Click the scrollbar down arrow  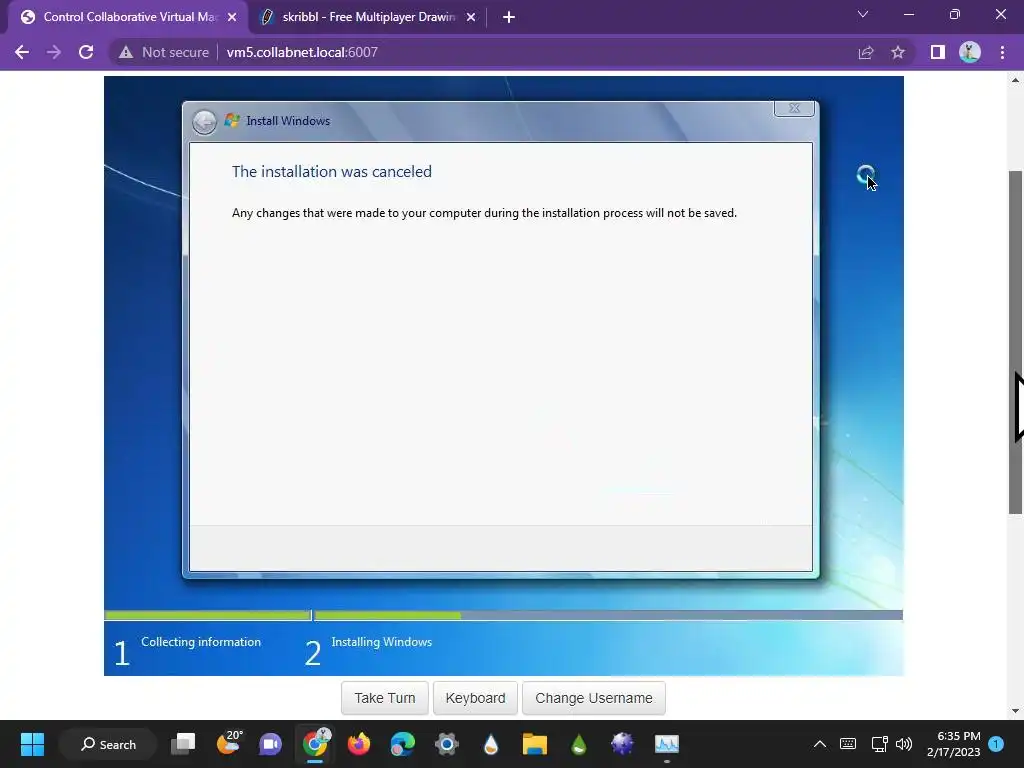pyautogui.click(x=1016, y=711)
